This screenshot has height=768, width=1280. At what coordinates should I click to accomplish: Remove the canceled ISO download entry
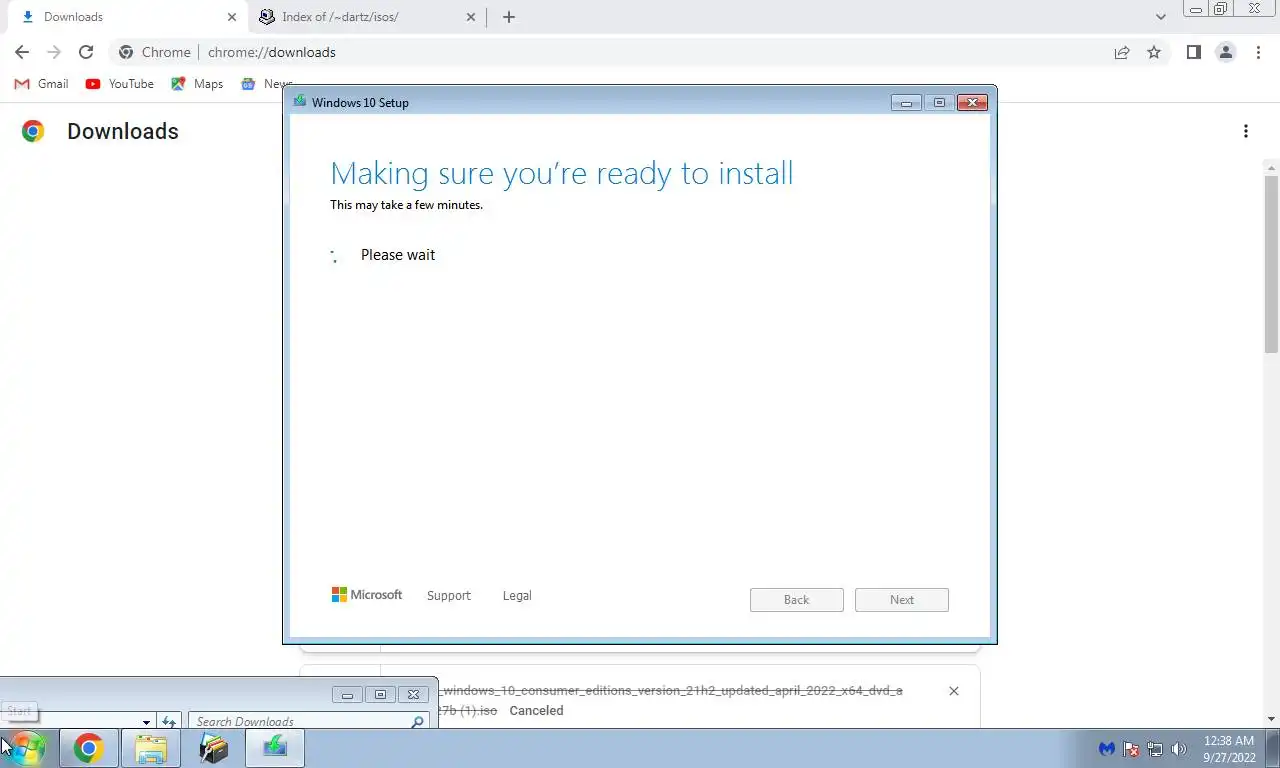tap(954, 691)
